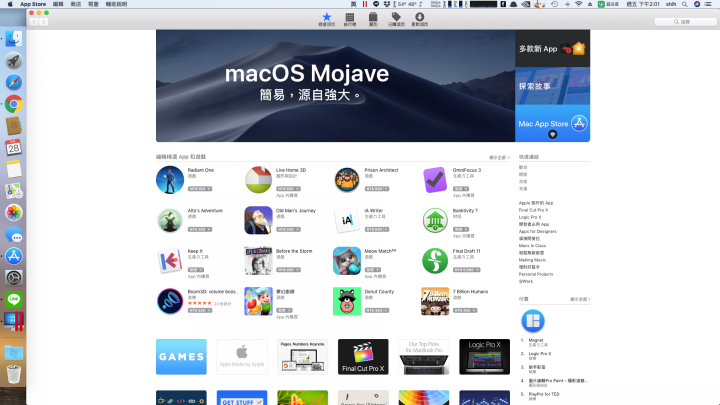Open the Live Home 3D app icon
Viewport: 720px width, 405px height.
pos(258,180)
